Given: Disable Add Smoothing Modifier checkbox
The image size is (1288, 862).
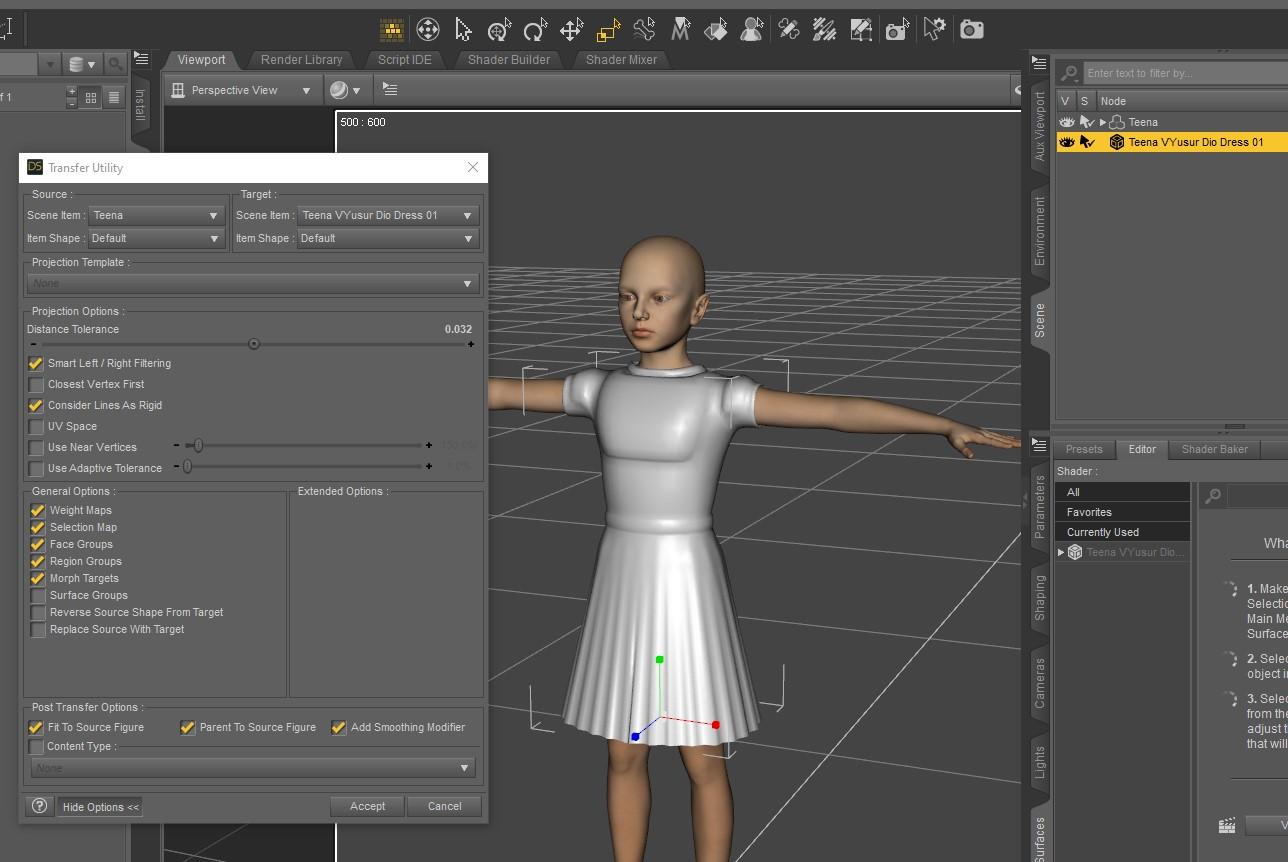Looking at the screenshot, I should click(x=339, y=728).
